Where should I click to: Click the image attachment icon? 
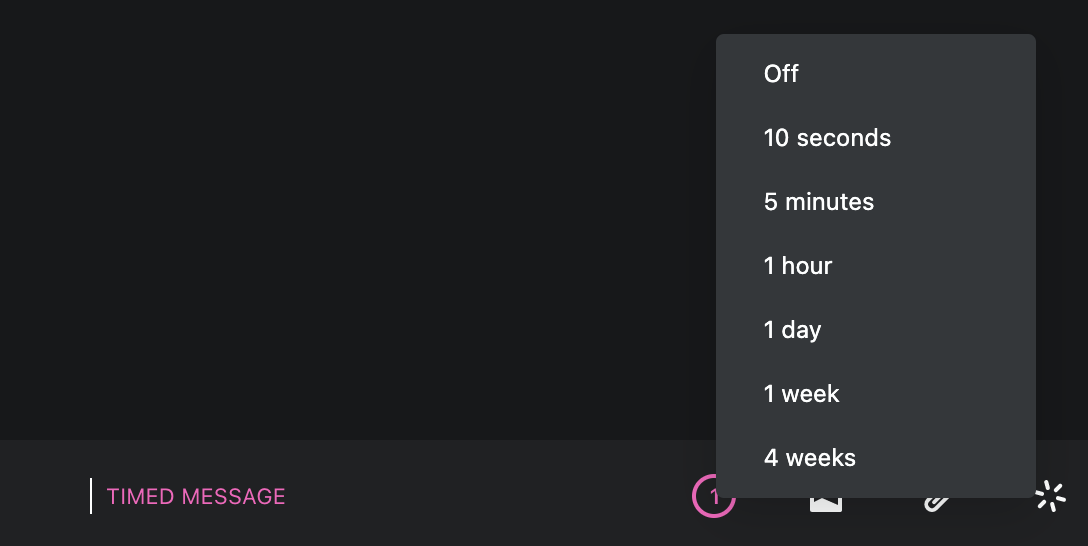point(825,503)
